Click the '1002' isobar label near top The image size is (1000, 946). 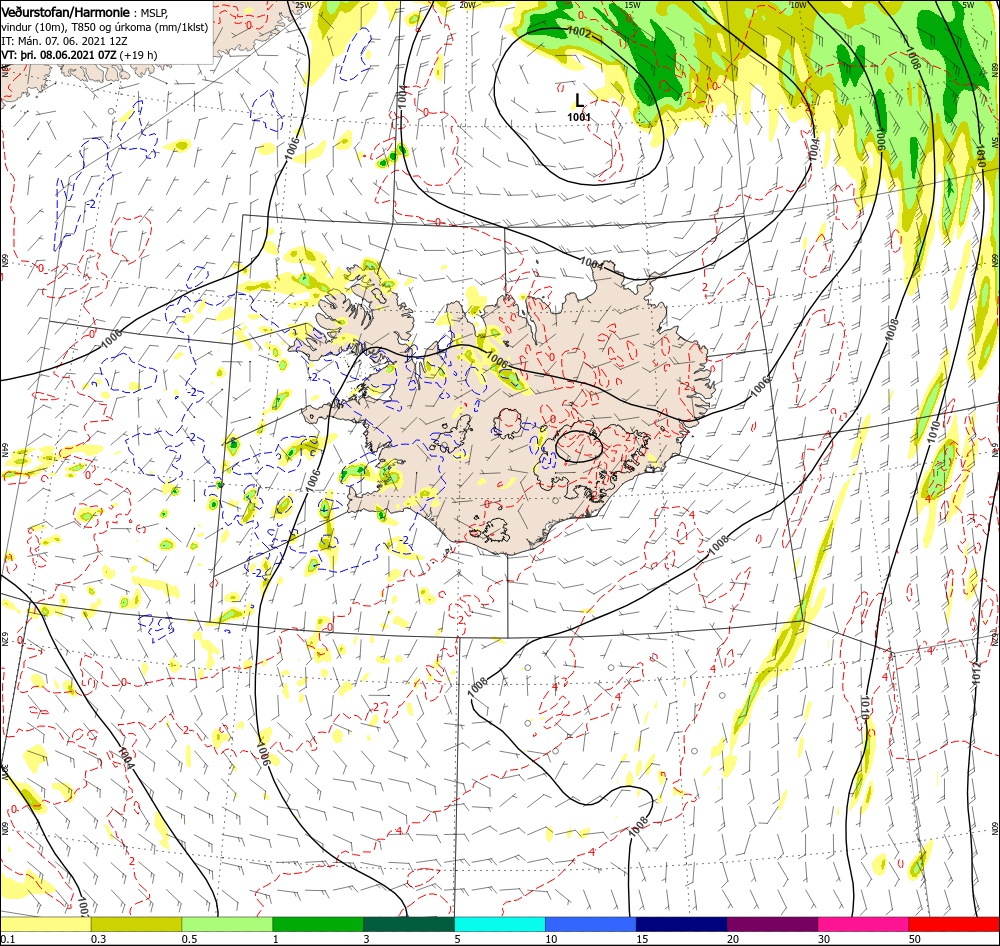579,31
